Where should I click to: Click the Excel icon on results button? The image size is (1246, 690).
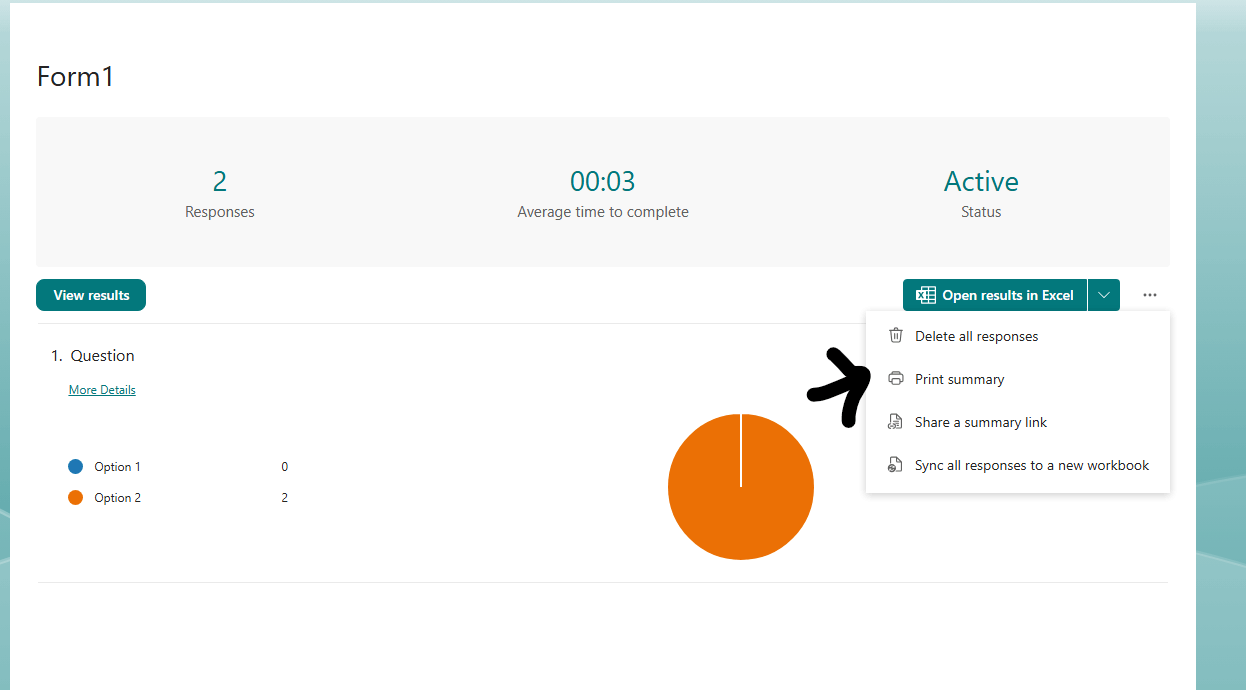(x=926, y=295)
